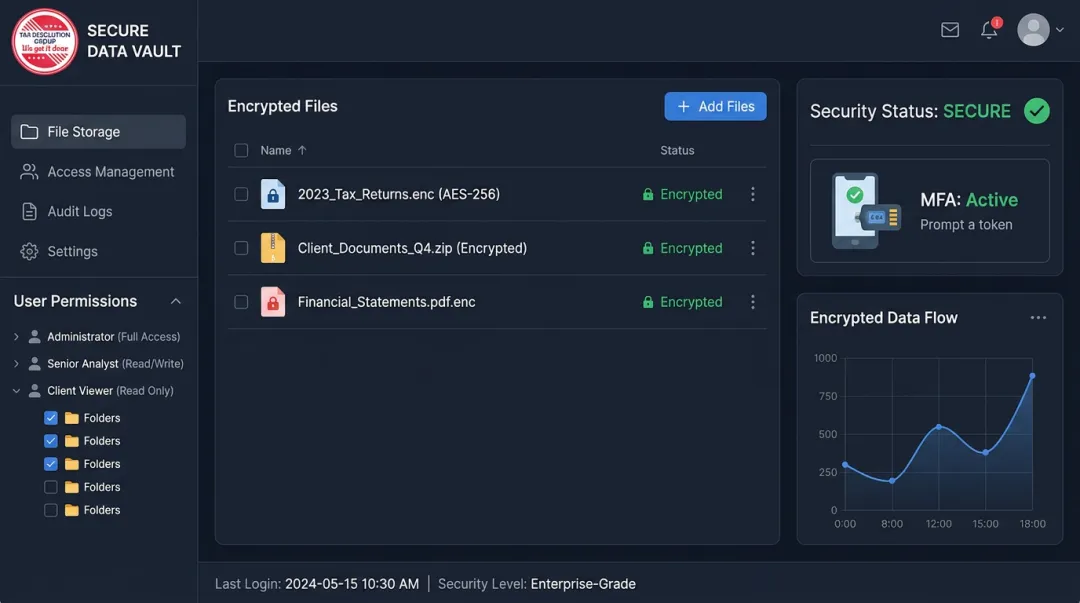Click the Name sort arrow

pyautogui.click(x=302, y=150)
